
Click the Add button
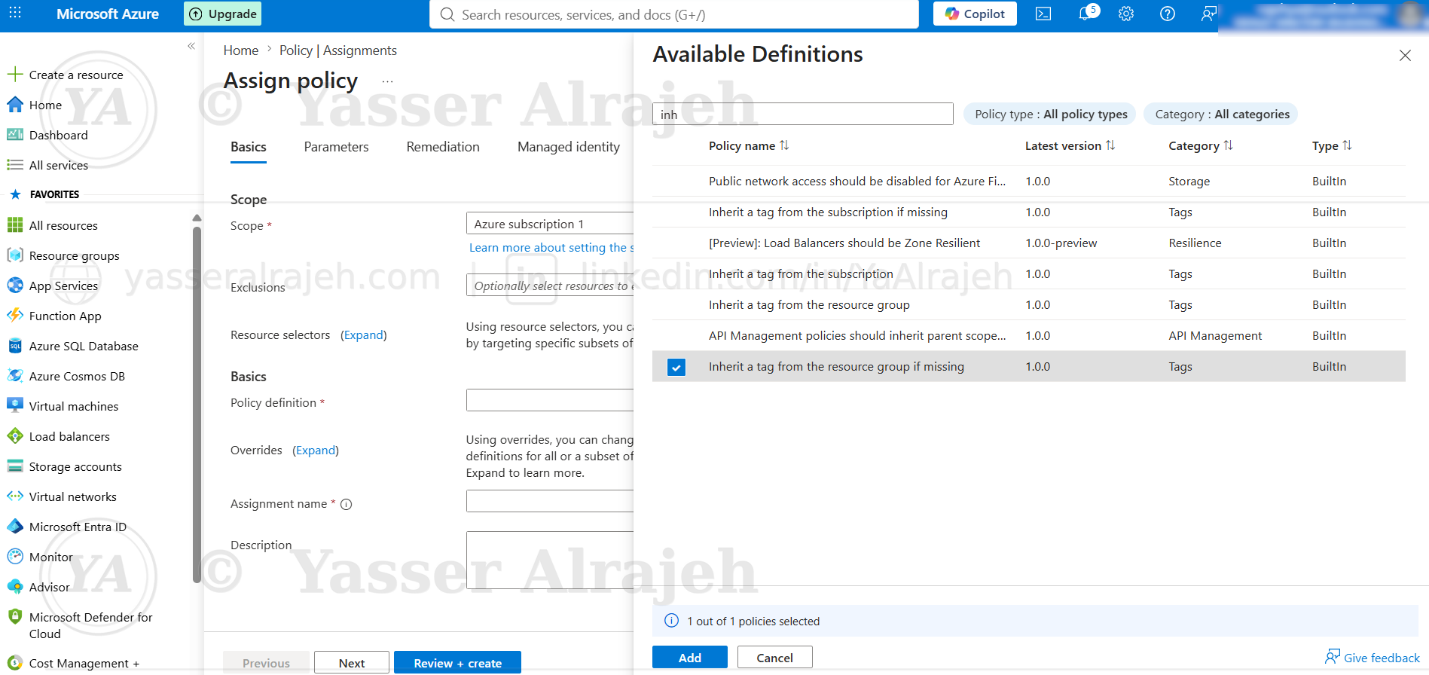coord(690,657)
